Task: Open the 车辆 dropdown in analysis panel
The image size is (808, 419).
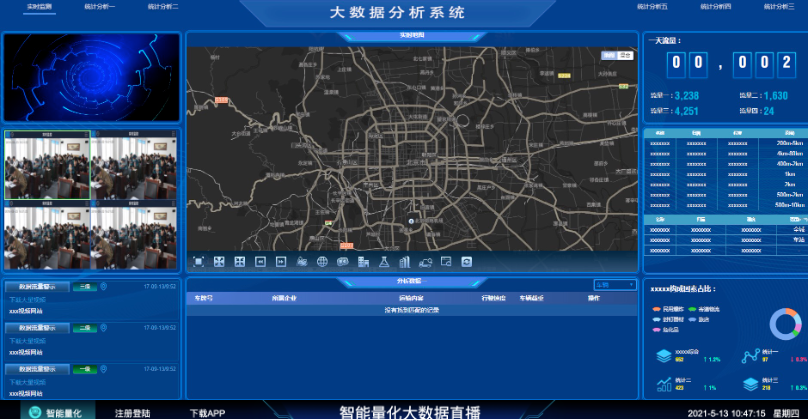Action: [615, 285]
